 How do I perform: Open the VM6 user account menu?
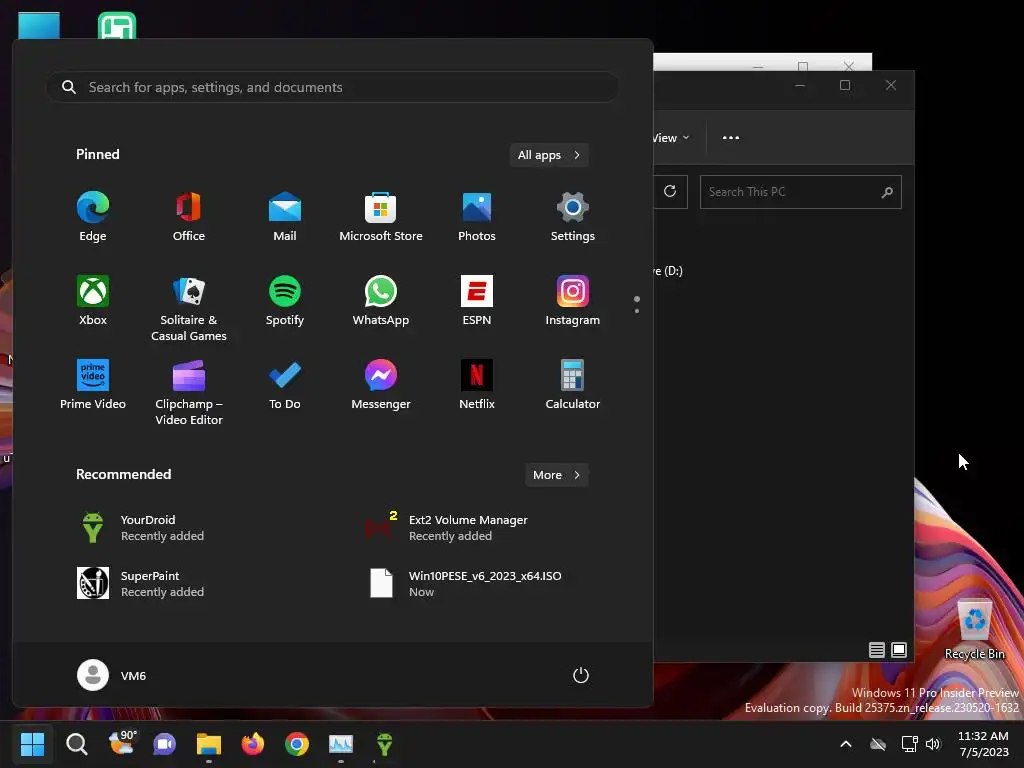tap(112, 675)
